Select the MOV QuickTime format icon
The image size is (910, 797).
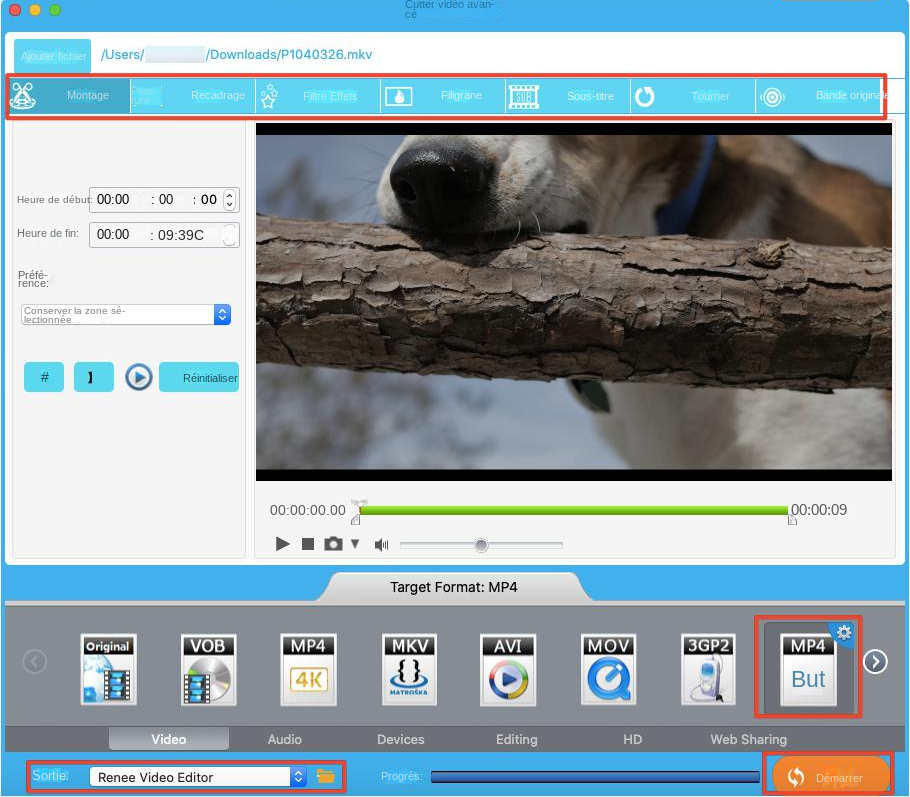click(609, 668)
